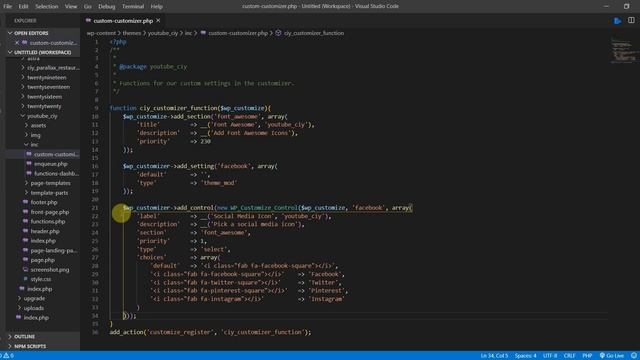The image size is (640, 360).
Task: Click the Explorer panel title
Action: pos(25,20)
